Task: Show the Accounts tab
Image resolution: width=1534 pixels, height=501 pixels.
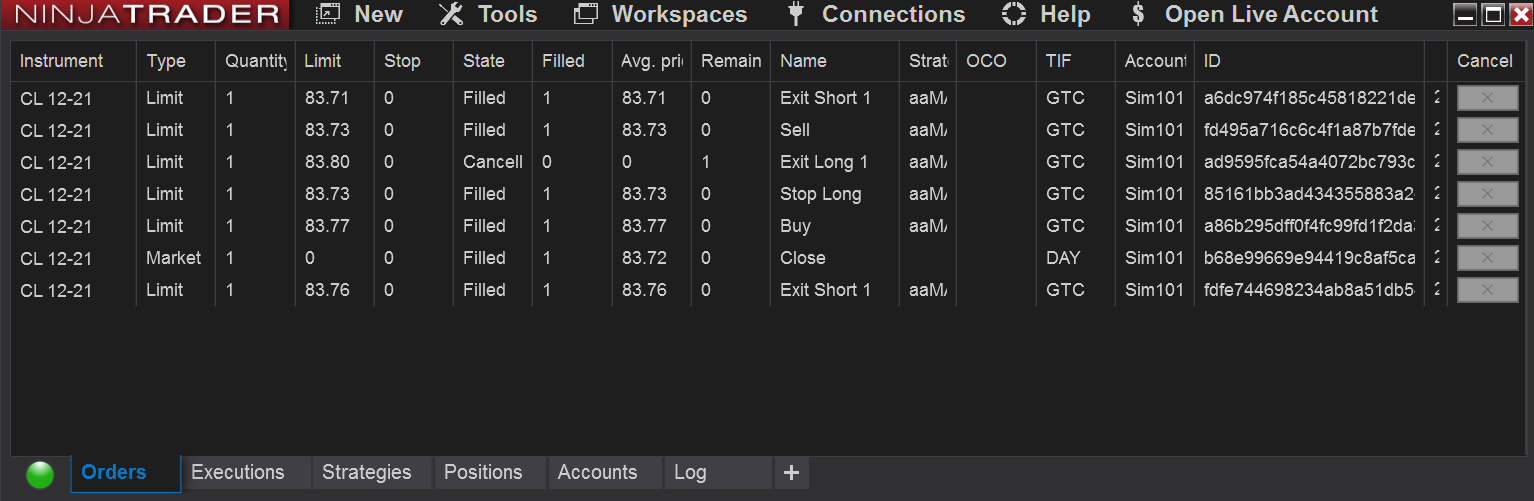Action: pyautogui.click(x=597, y=473)
